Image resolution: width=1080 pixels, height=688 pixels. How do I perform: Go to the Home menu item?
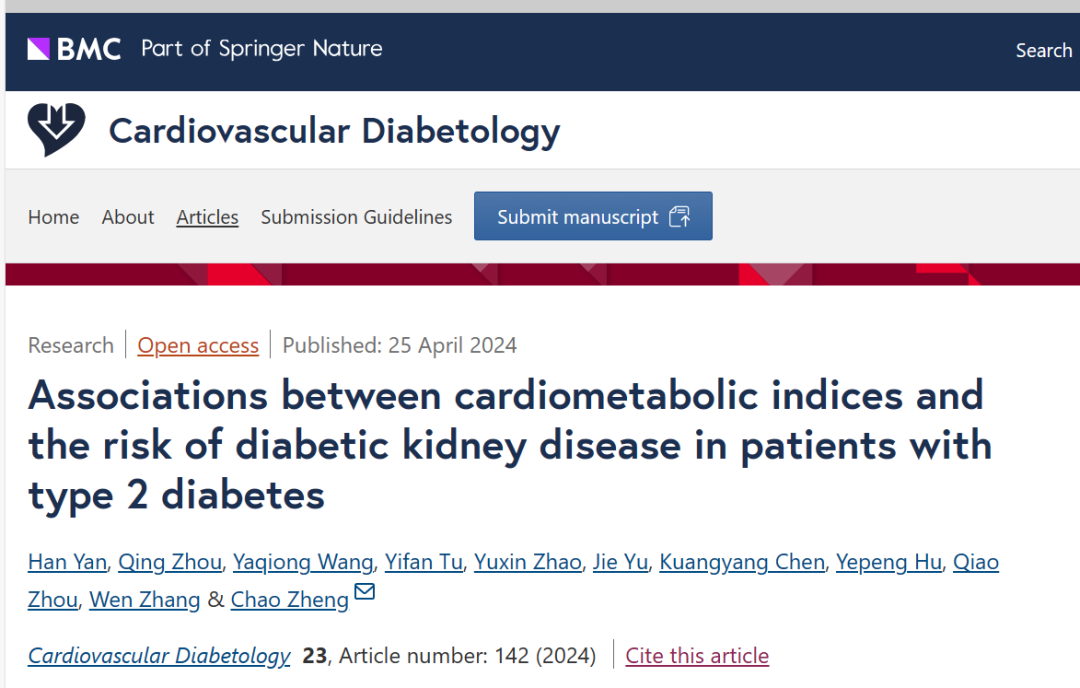54,217
